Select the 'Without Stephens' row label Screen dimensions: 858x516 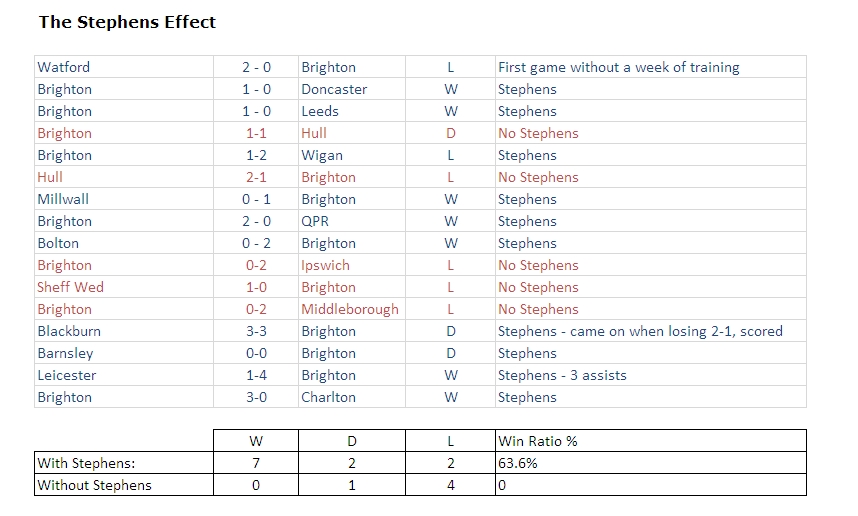[124, 485]
